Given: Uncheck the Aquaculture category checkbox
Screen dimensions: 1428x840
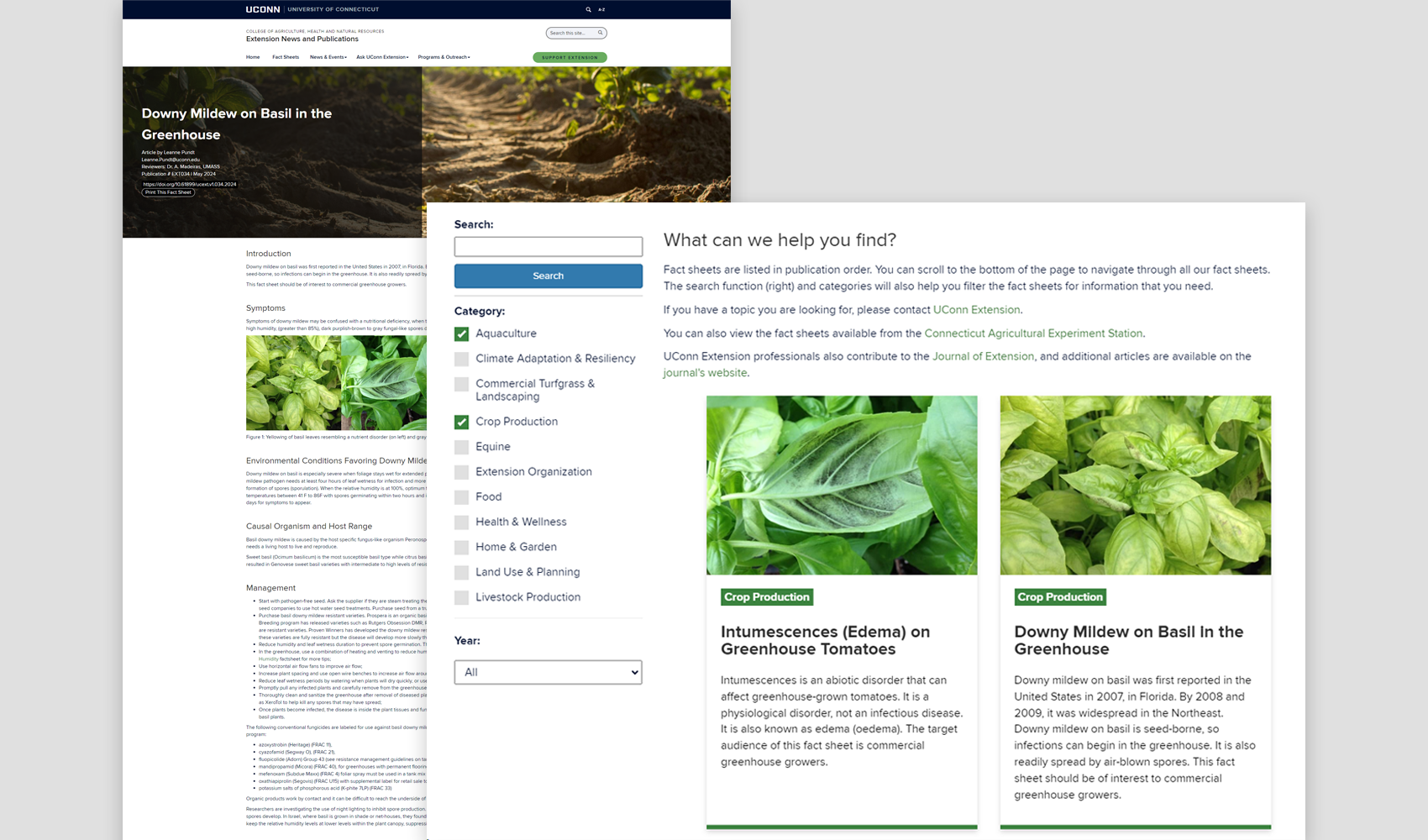Looking at the screenshot, I should pyautogui.click(x=461, y=333).
